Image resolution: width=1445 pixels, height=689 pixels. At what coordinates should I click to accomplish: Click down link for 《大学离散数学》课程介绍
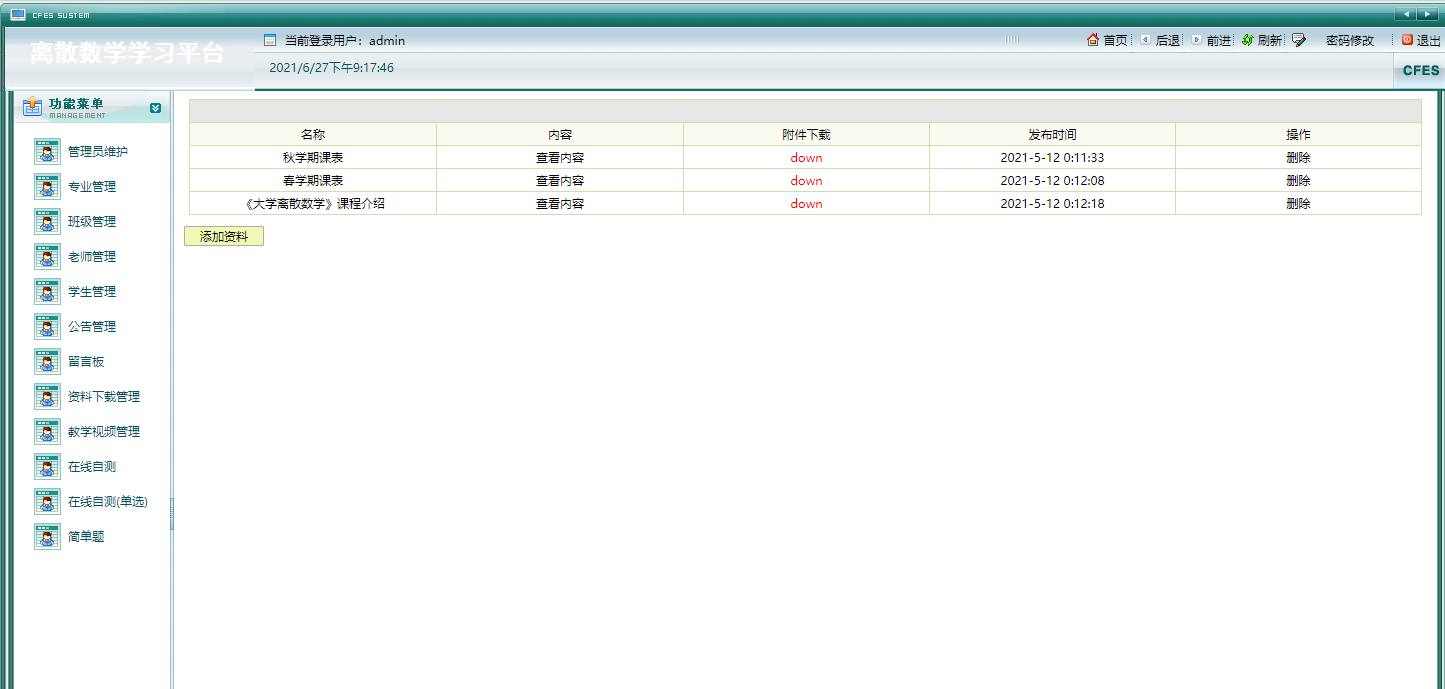806,204
